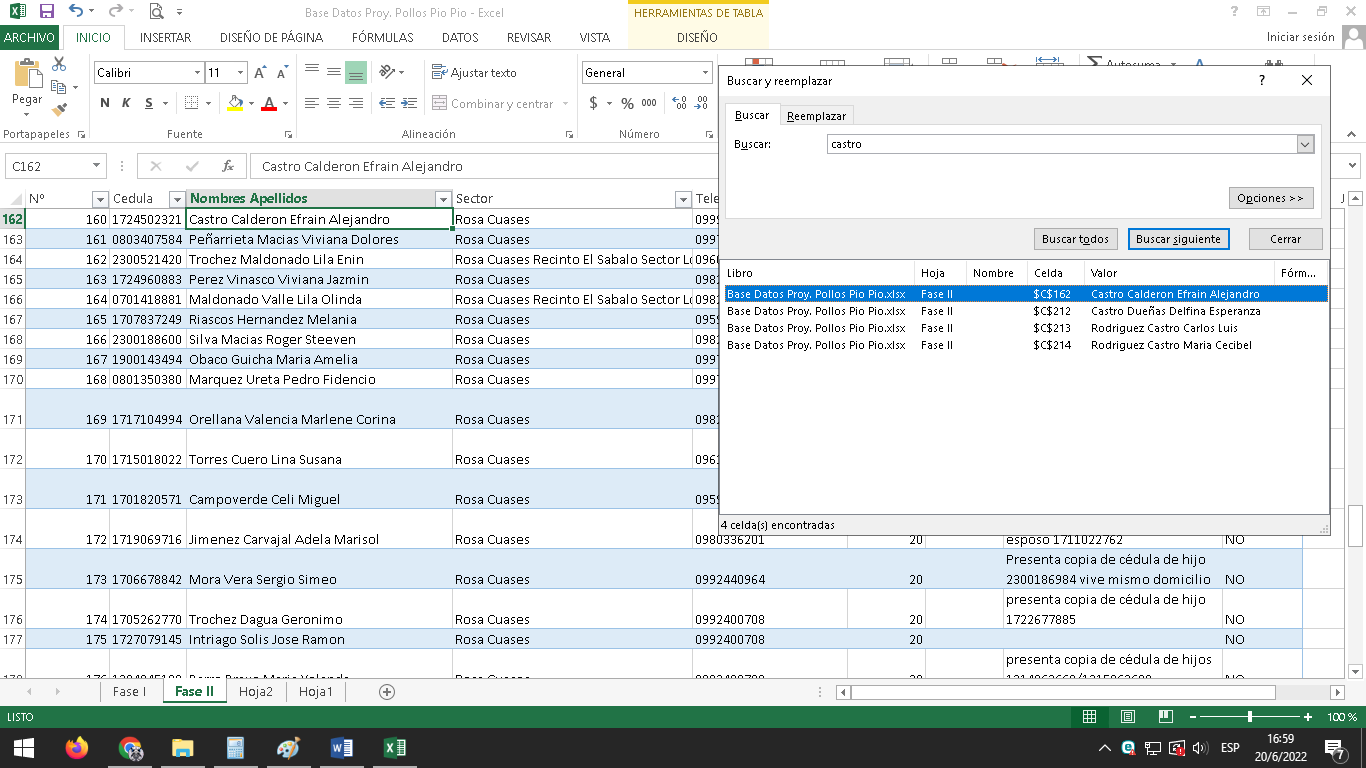Increase font size with the enlarge icon
The image size is (1366, 768).
(260, 73)
